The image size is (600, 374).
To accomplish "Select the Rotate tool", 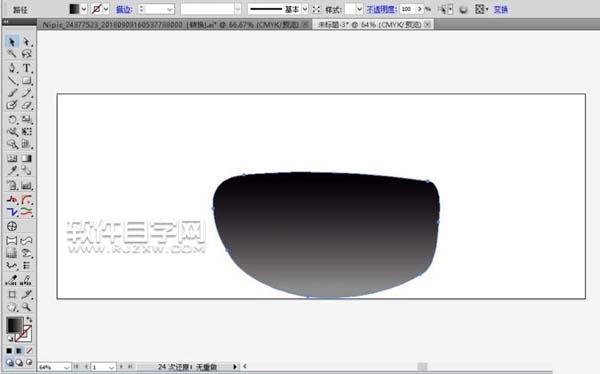I will (x=12, y=119).
